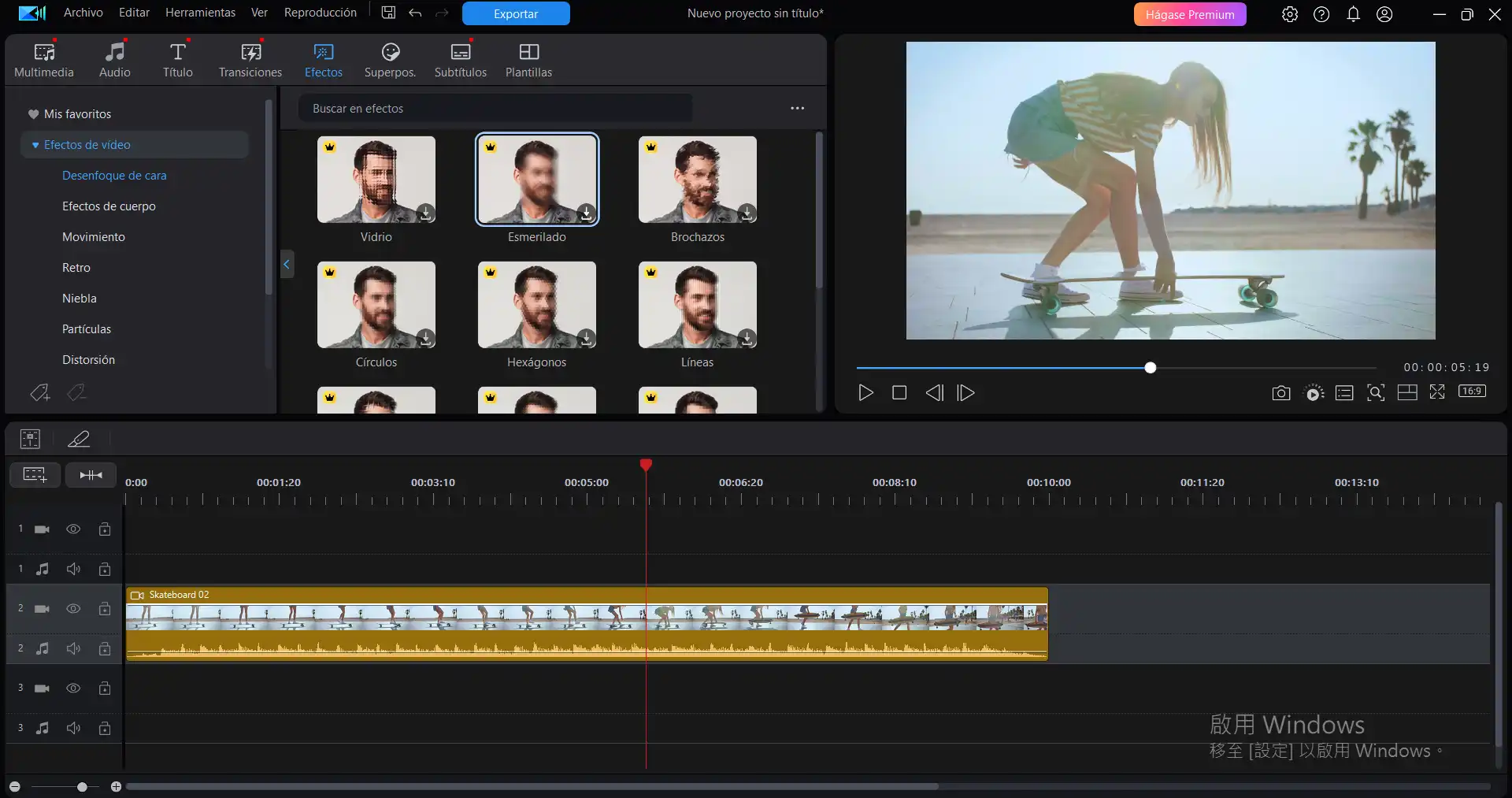Click the timeline zoom slider handle

[82, 787]
